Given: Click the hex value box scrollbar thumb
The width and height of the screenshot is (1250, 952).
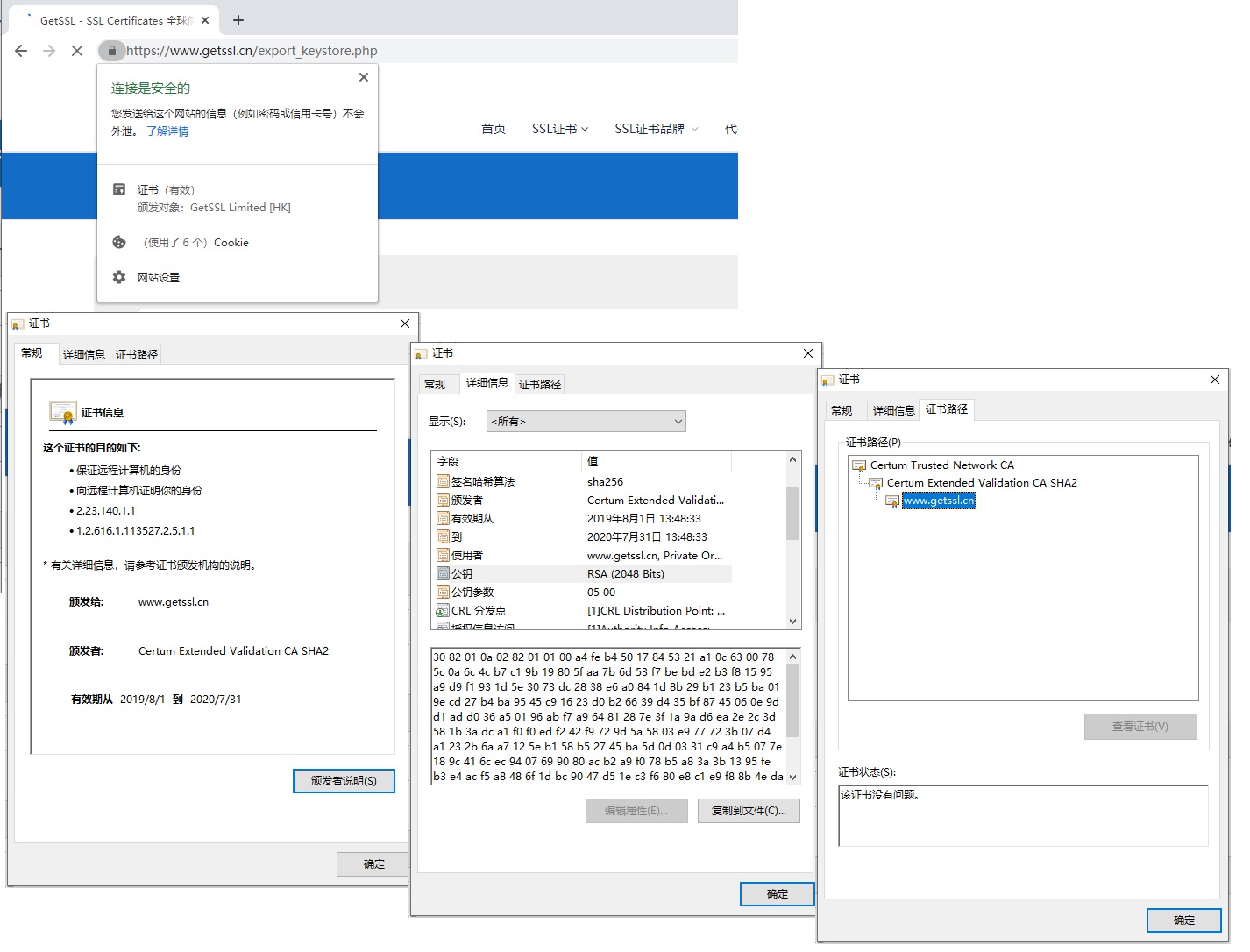Looking at the screenshot, I should (792, 700).
